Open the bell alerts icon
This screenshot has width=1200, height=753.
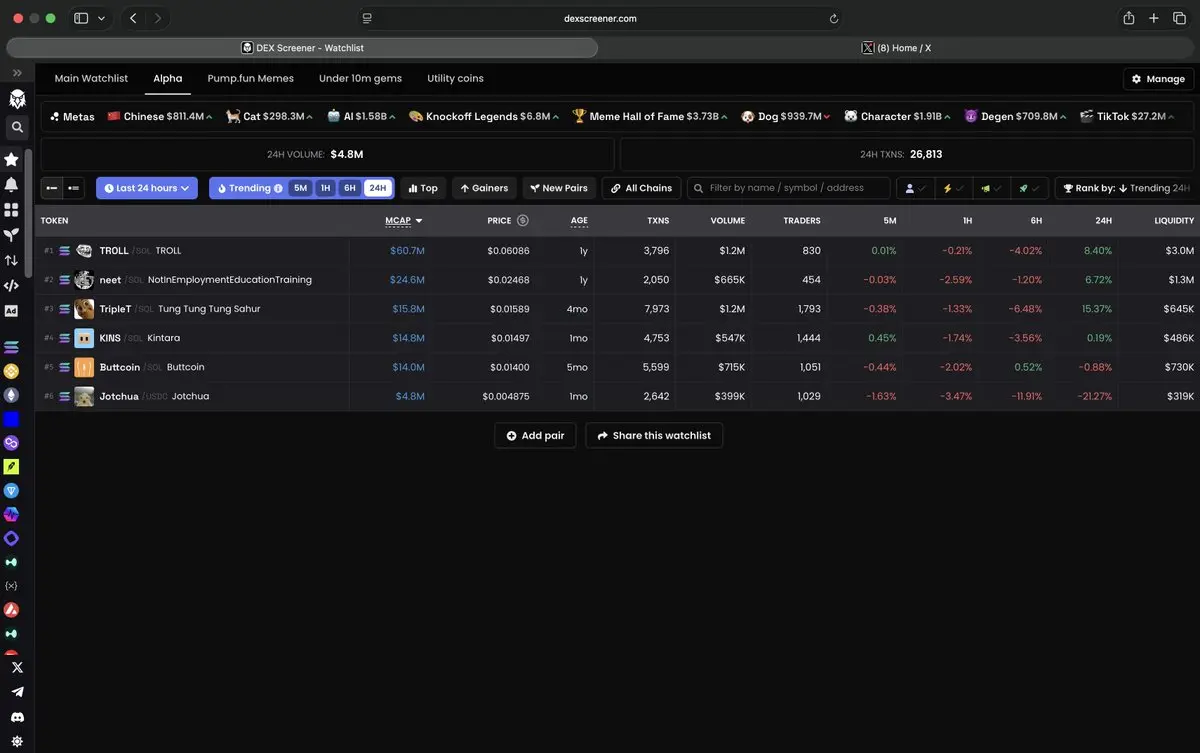tap(12, 184)
